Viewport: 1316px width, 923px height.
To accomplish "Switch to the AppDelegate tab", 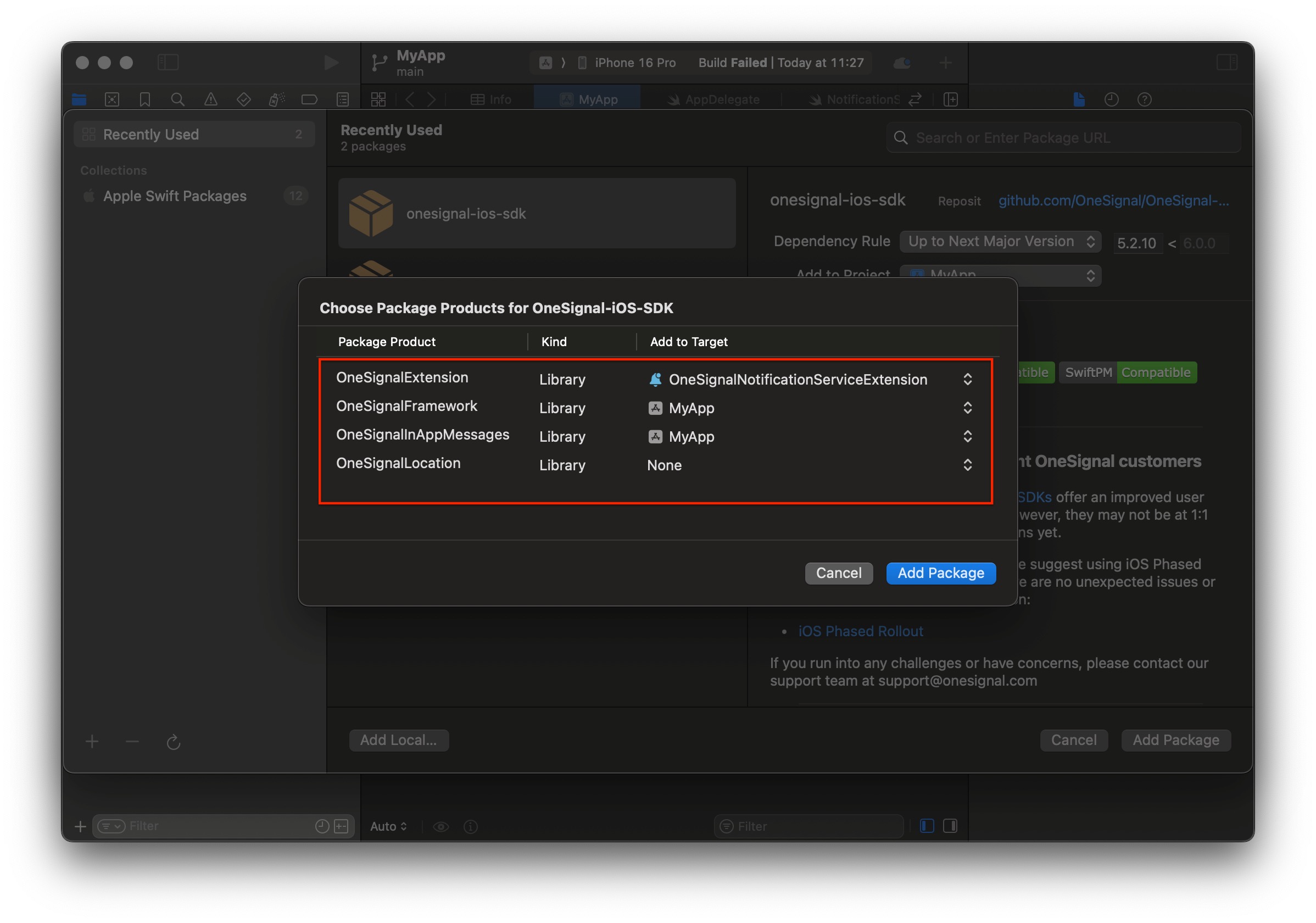I will (713, 99).
